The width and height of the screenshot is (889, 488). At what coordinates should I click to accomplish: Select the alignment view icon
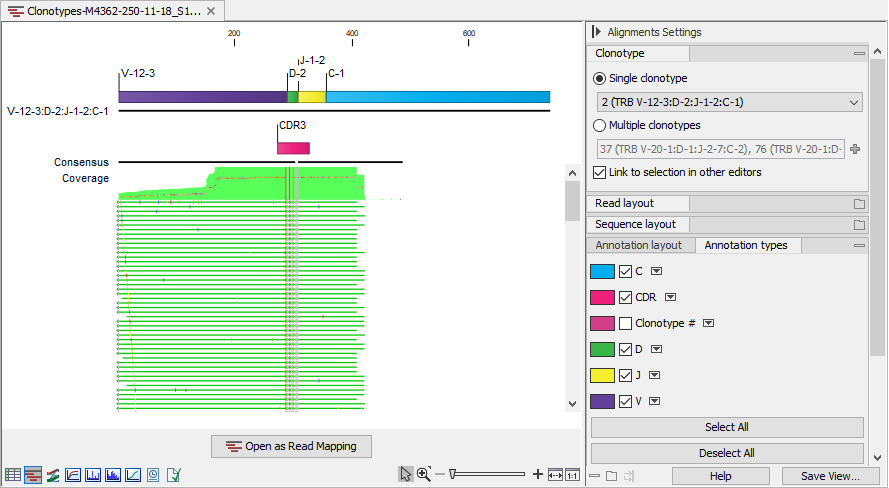pyautogui.click(x=33, y=474)
